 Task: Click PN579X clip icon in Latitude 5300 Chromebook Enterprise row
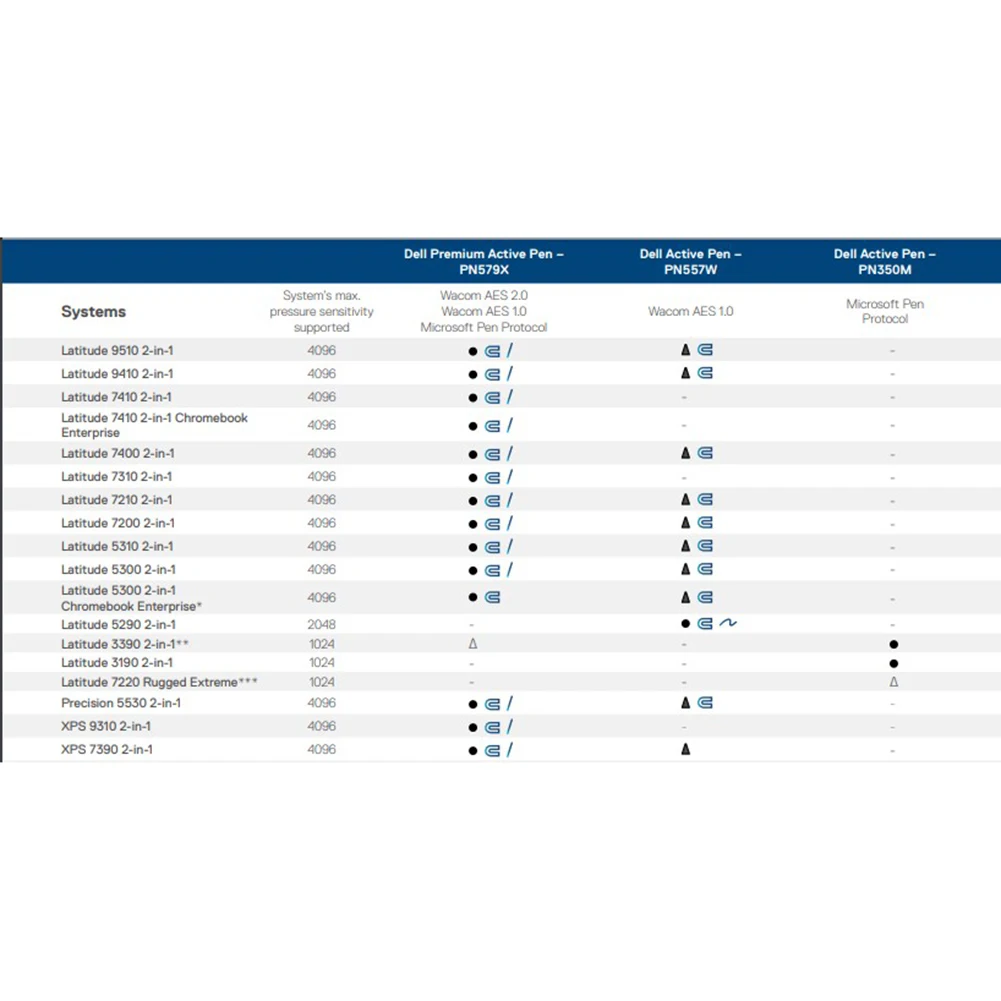click(492, 598)
